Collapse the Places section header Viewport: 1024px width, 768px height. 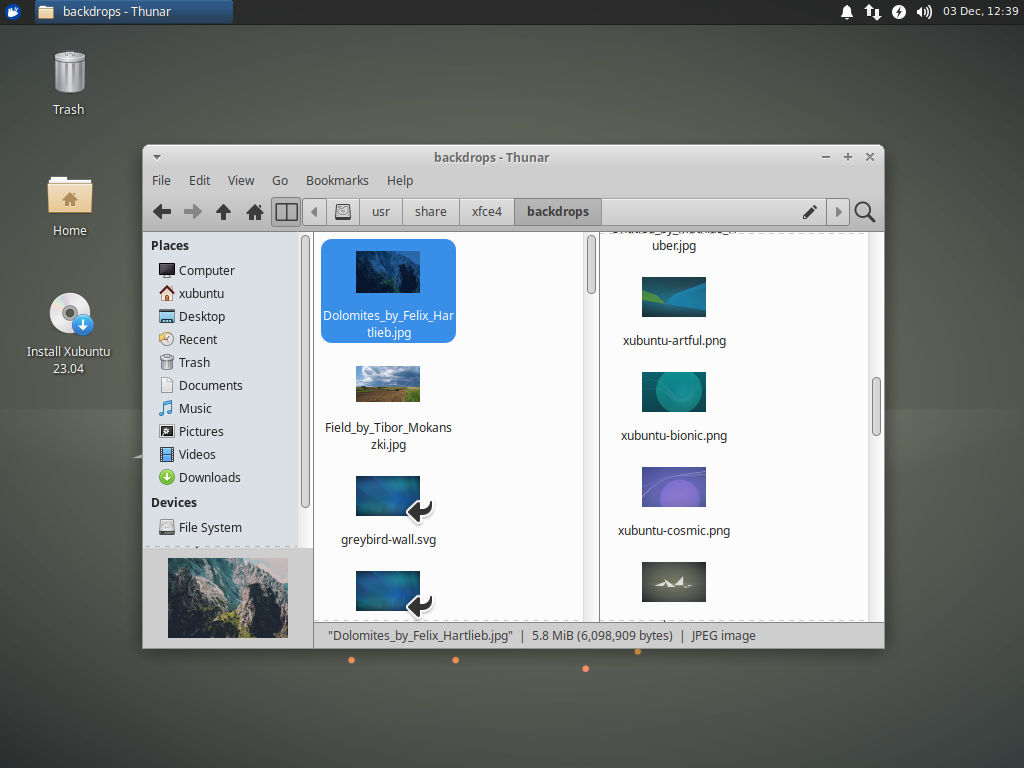169,245
